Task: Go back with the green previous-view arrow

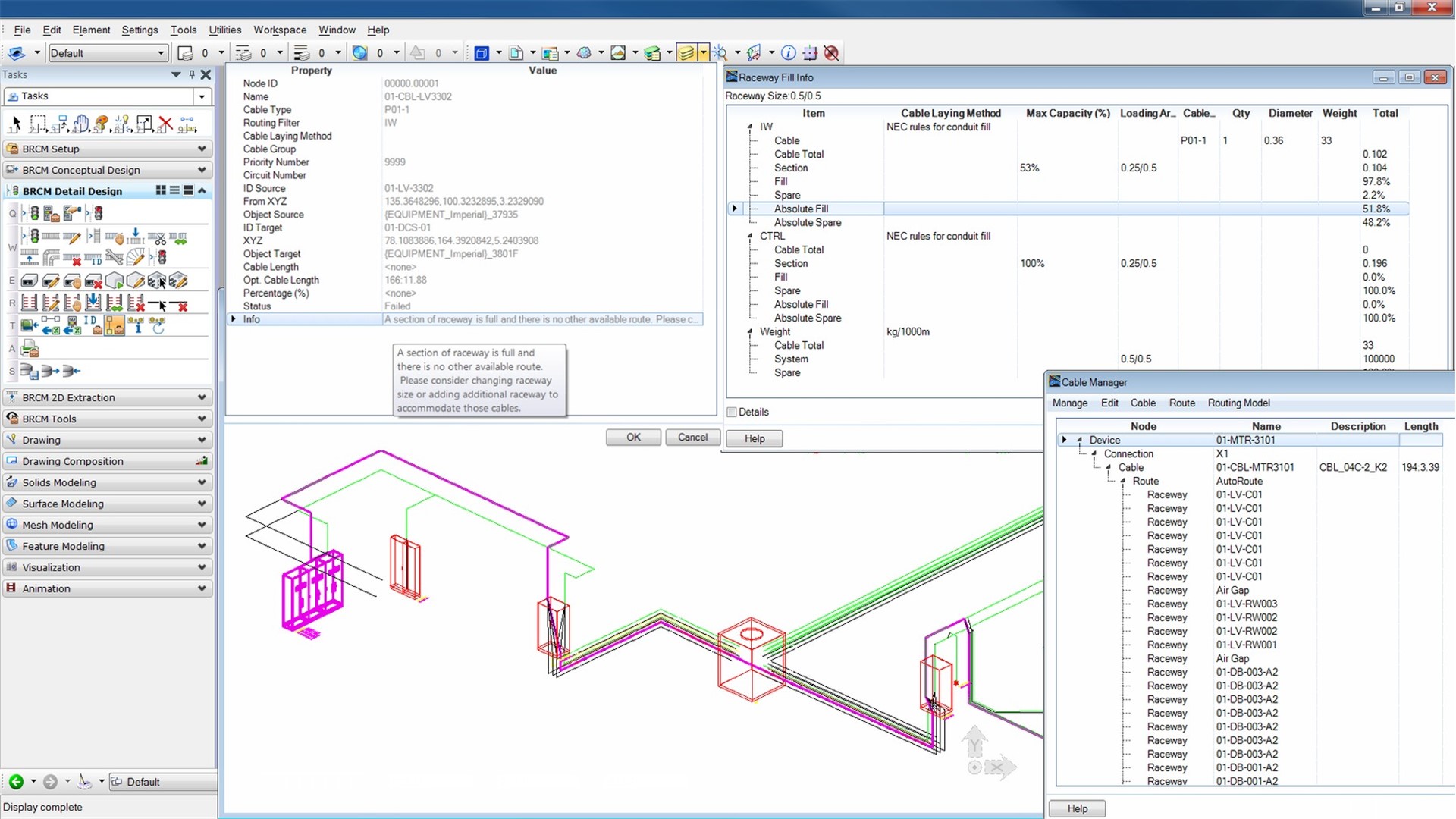Action: coord(16,782)
